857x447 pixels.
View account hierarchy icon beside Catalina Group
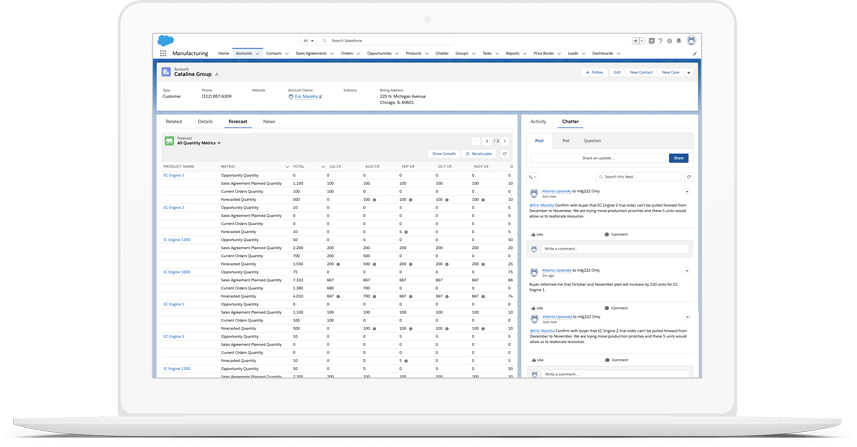click(x=217, y=74)
